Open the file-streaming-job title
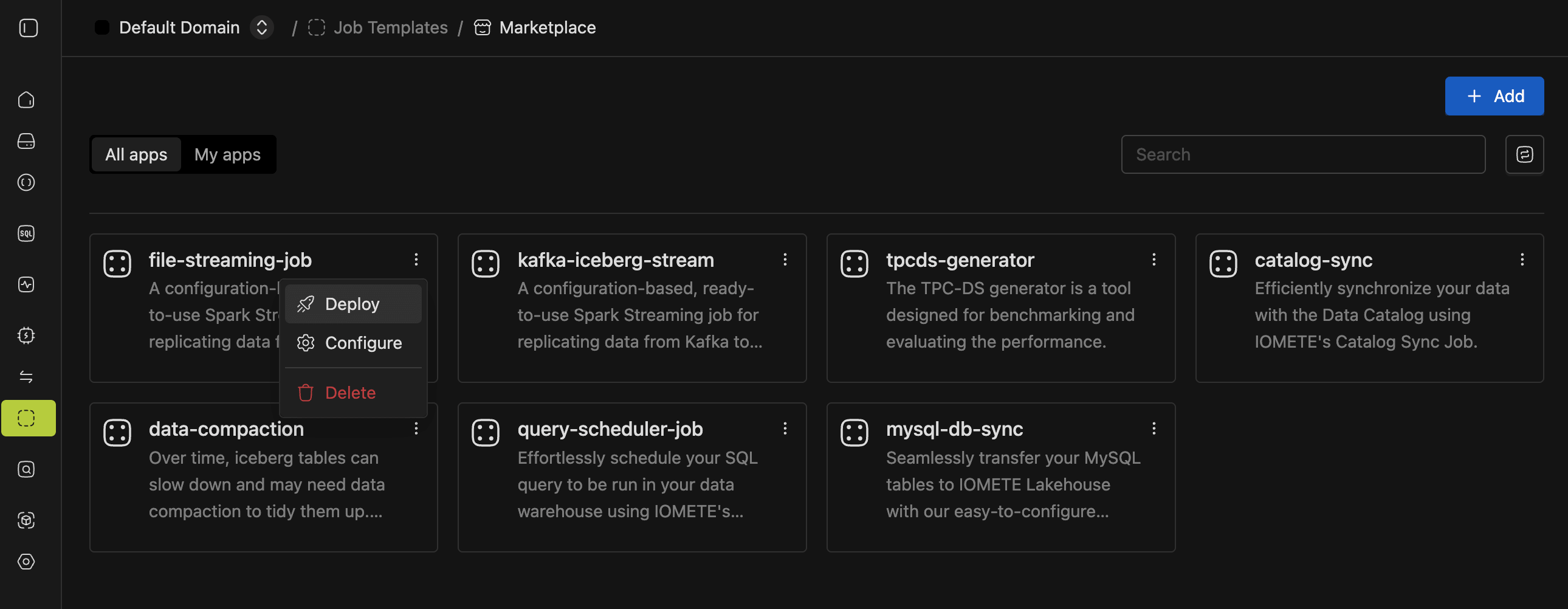 (x=230, y=260)
